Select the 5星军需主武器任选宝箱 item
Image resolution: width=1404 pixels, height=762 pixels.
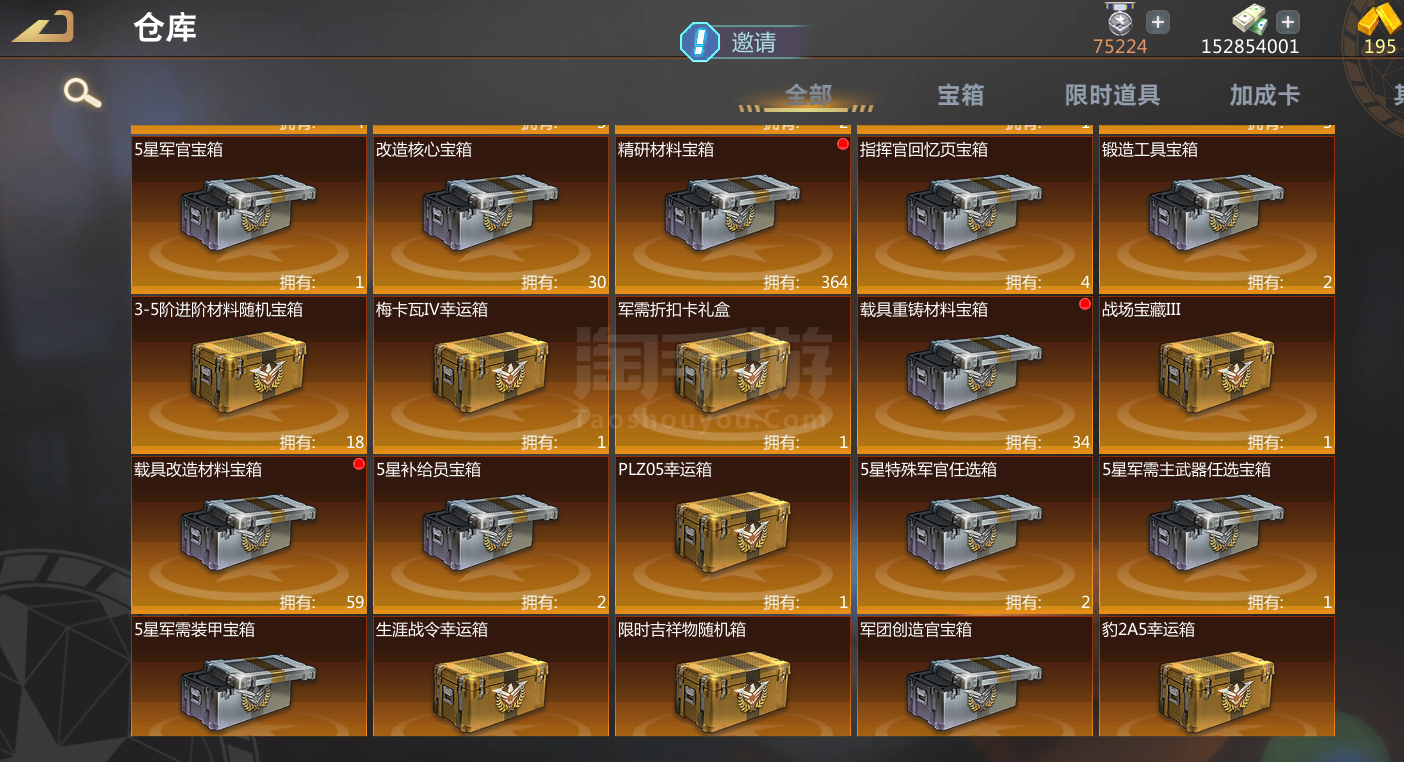point(1217,535)
